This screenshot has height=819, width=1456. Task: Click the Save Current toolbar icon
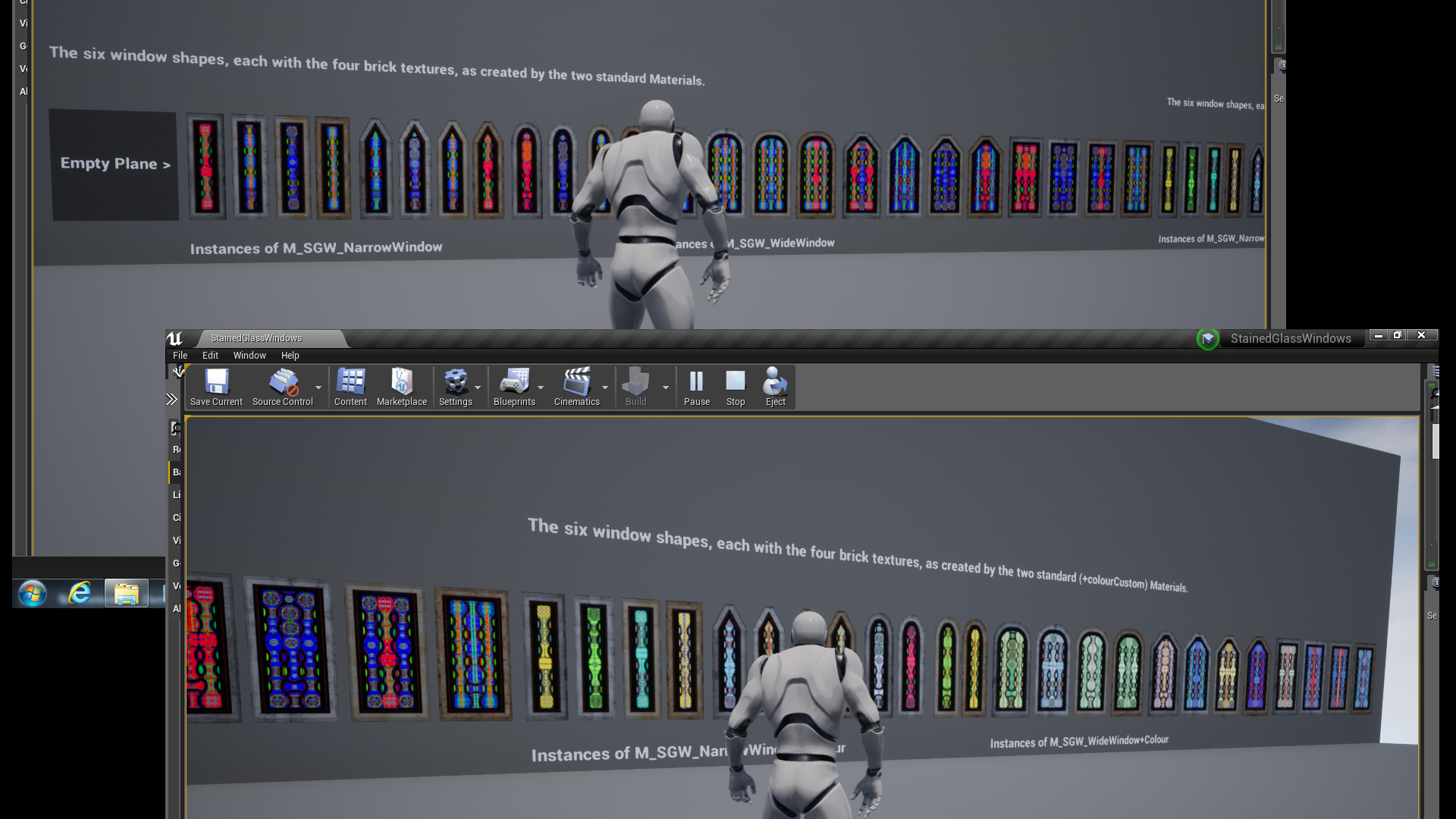[216, 383]
